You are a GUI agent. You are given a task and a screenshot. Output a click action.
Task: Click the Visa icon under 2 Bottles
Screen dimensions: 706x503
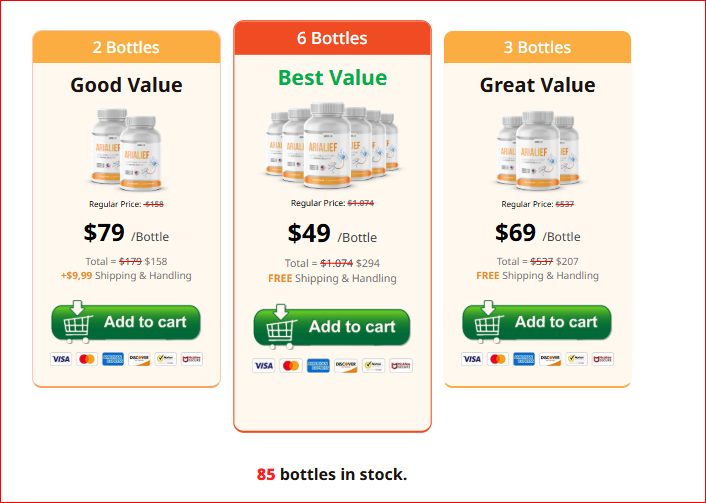[61, 359]
